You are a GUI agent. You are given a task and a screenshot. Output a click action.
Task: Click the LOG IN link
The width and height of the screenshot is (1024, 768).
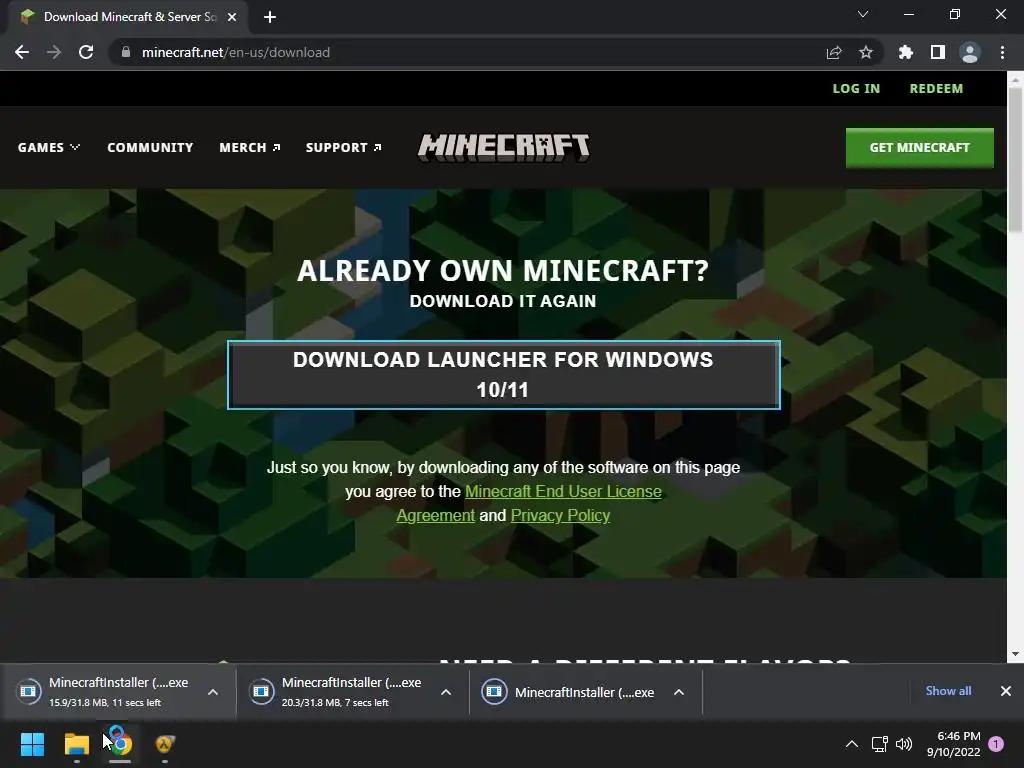tap(856, 89)
